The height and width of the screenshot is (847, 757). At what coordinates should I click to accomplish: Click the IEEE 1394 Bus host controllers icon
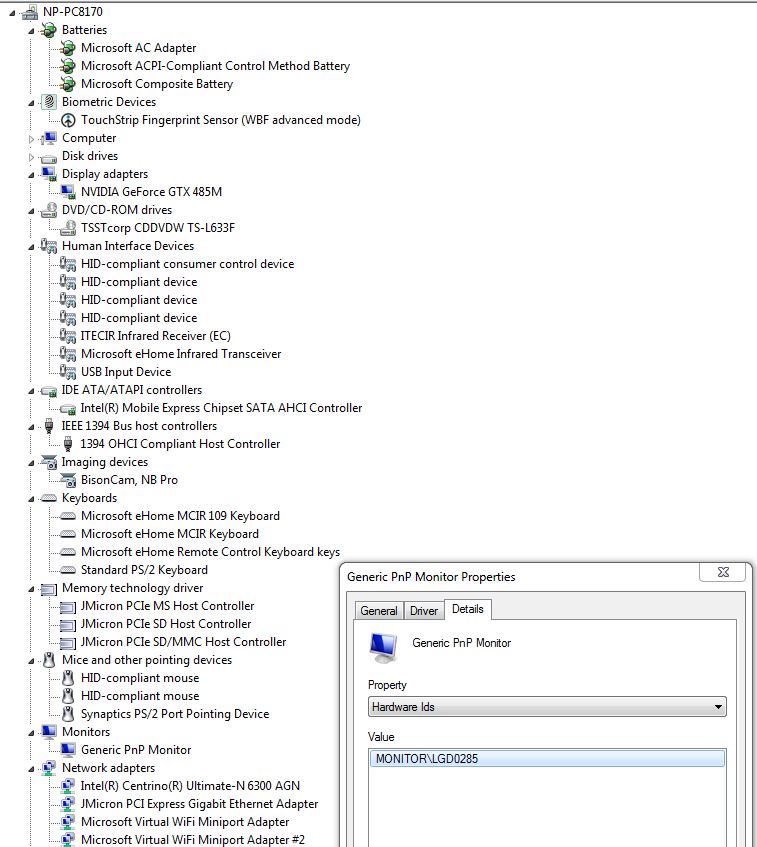[x=49, y=426]
